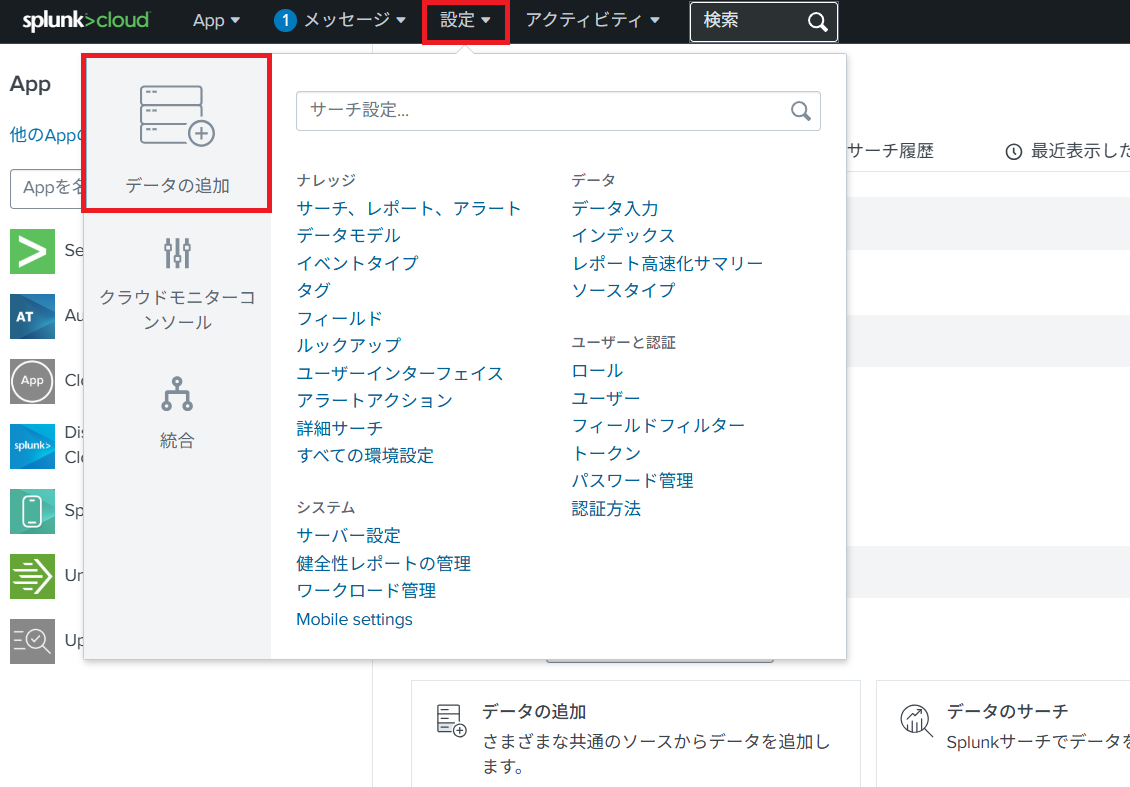This screenshot has height=787, width=1130.
Task: Click the teal mobile phone app icon
Action: pyautogui.click(x=32, y=511)
